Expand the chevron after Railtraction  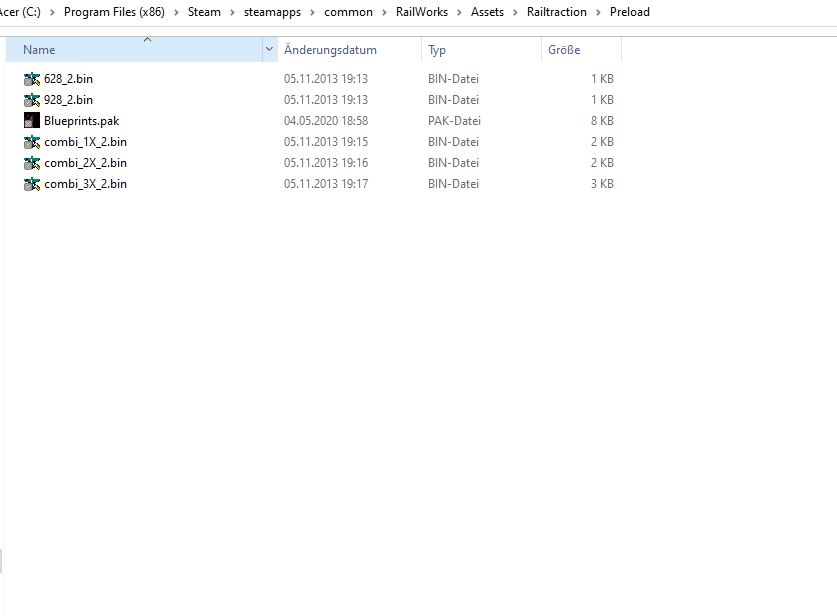tap(598, 12)
